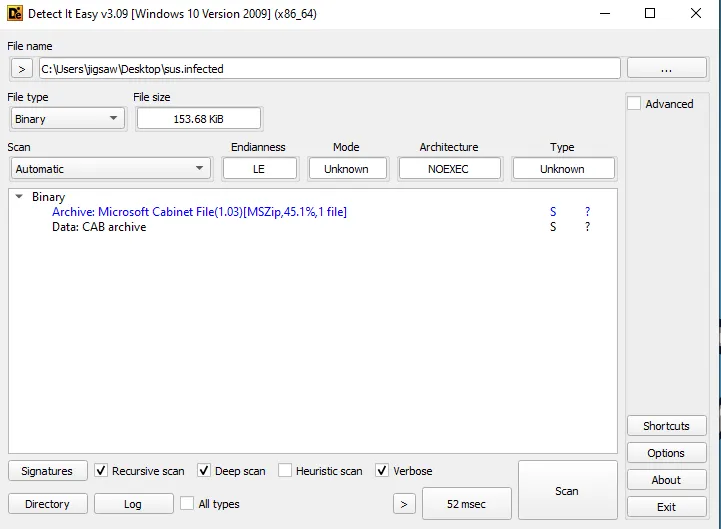The height and width of the screenshot is (529, 721).
Task: Click the S link on the Archive row
Action: 553,212
